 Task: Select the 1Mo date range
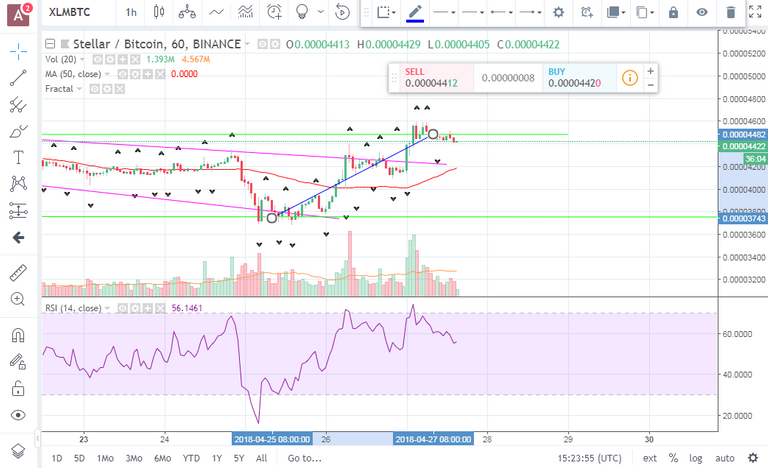[x=105, y=458]
